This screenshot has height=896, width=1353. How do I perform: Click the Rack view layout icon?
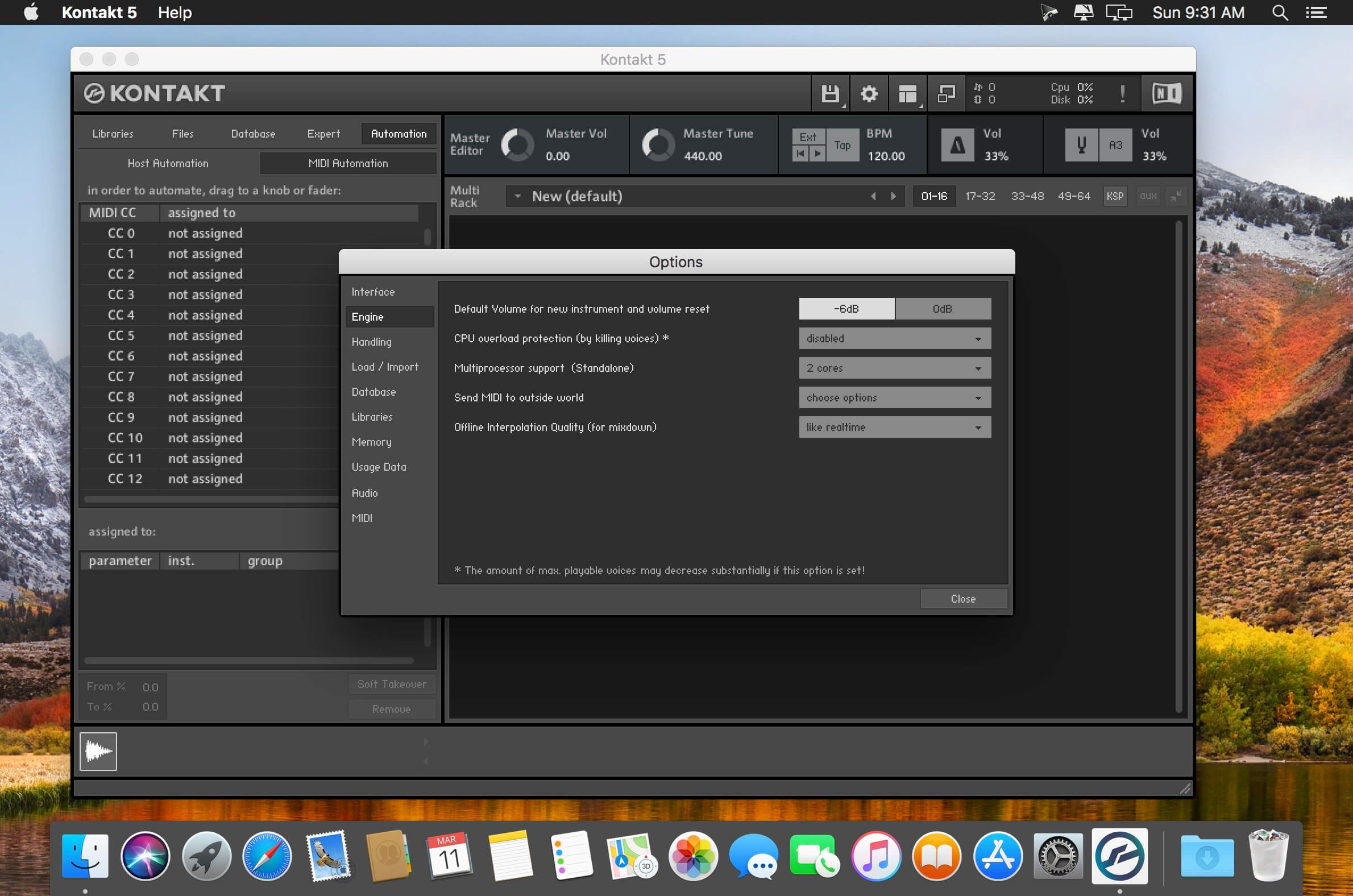tap(908, 93)
